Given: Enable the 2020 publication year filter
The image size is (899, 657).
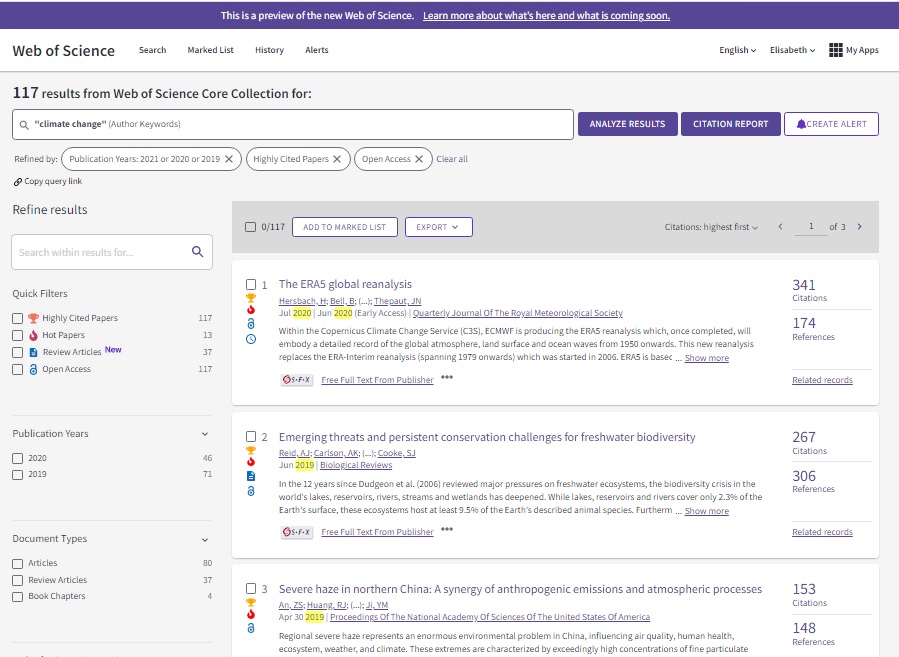Looking at the screenshot, I should (x=16, y=457).
